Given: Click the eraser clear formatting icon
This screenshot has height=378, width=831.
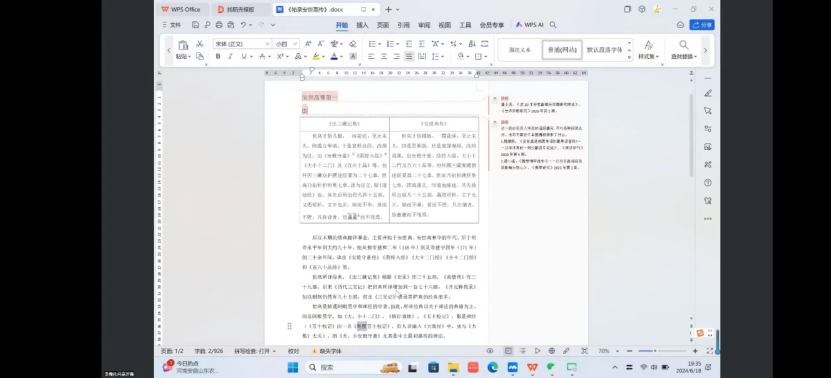Looking at the screenshot, I should [353, 43].
